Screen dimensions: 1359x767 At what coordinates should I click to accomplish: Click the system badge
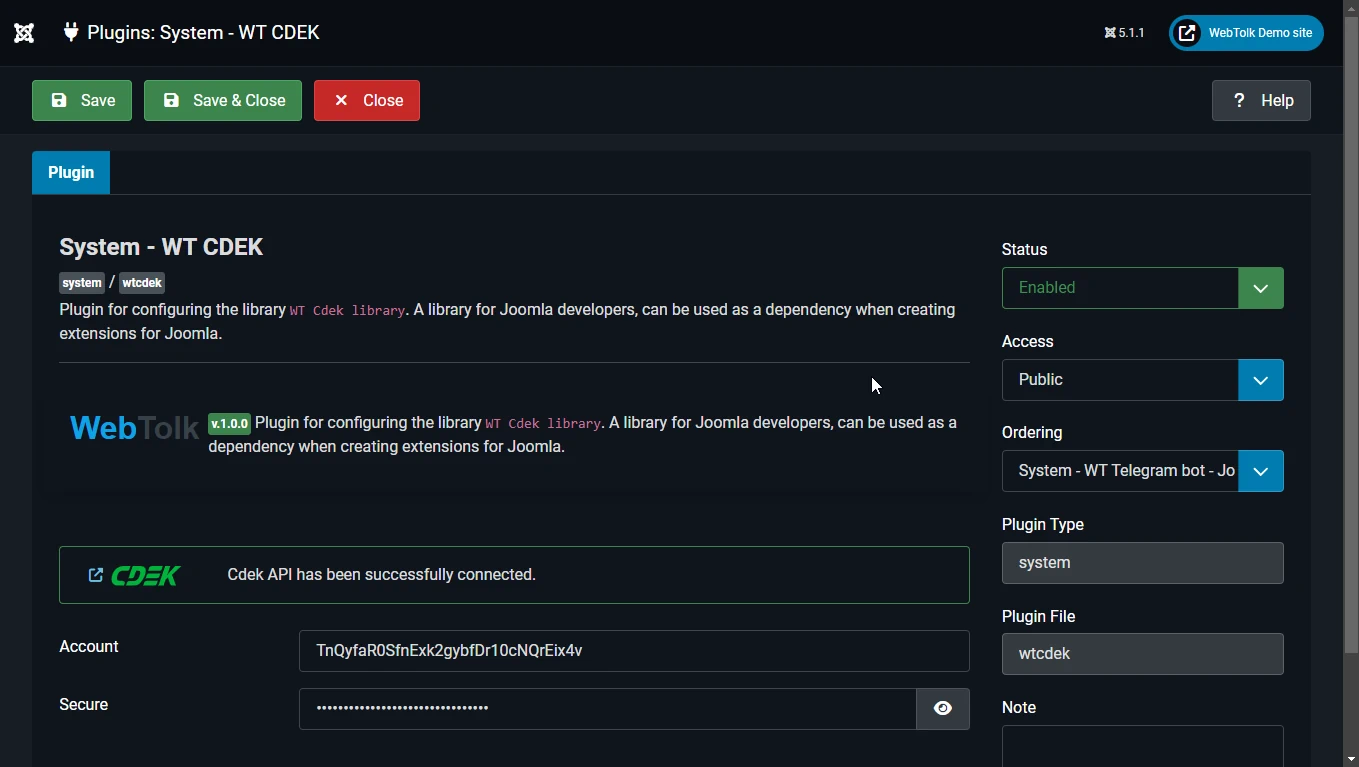(x=82, y=283)
